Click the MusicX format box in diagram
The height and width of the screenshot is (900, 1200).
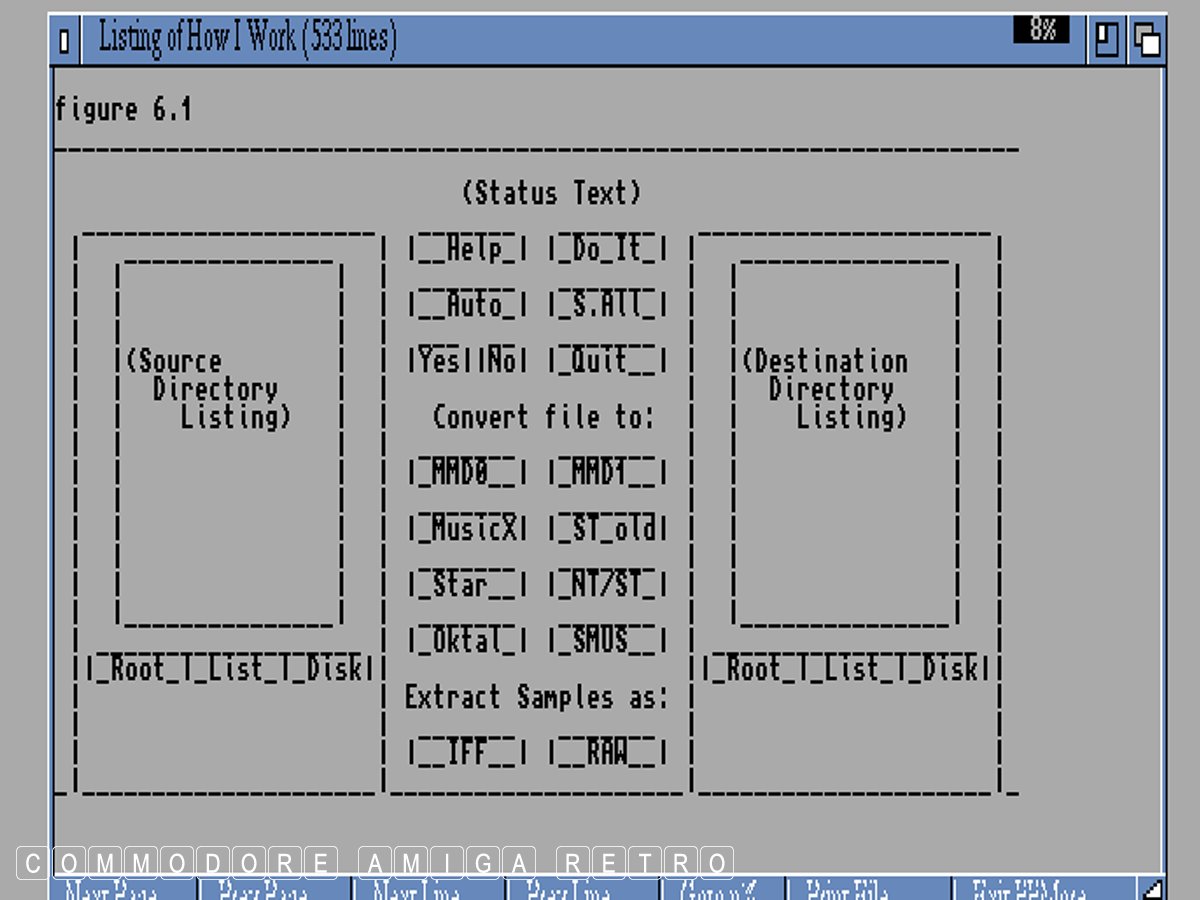click(467, 528)
